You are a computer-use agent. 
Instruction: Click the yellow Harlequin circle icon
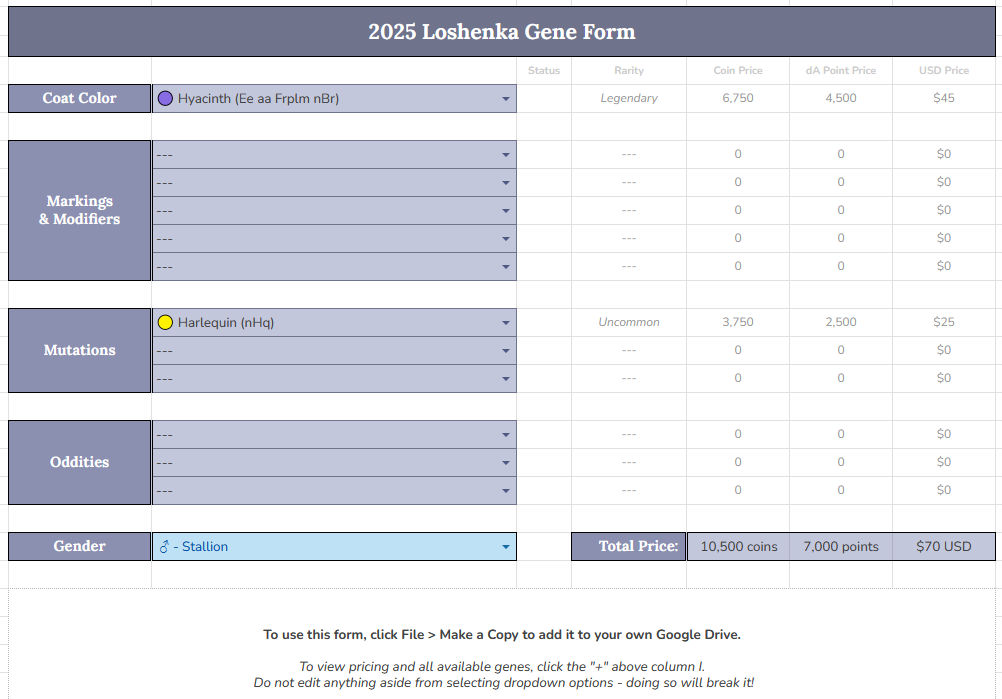[166, 322]
